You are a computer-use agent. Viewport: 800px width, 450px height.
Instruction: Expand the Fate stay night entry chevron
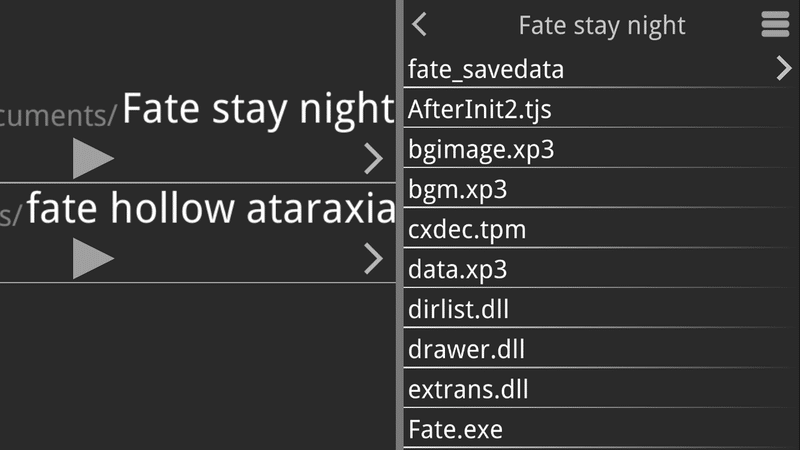click(373, 158)
